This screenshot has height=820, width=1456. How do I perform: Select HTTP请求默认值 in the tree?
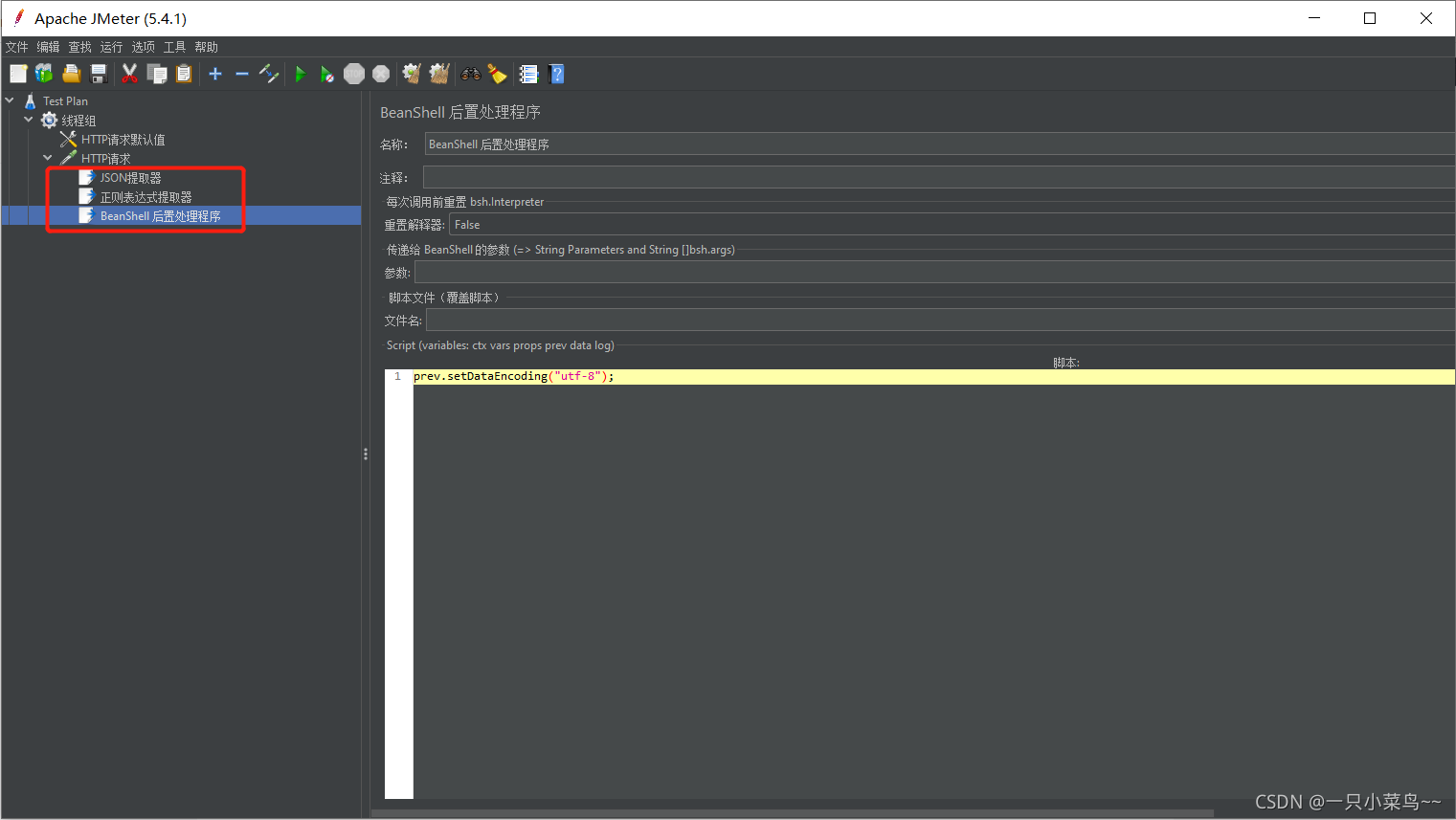(x=123, y=140)
